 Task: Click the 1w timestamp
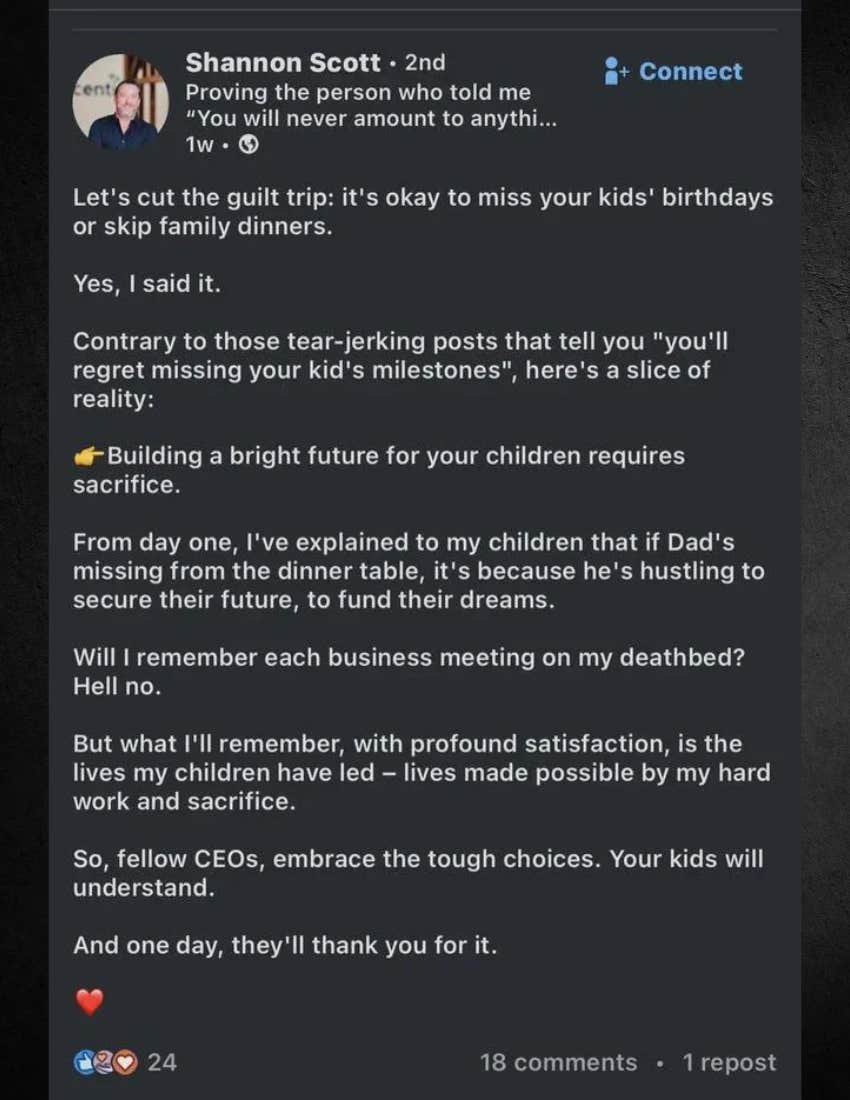[199, 146]
